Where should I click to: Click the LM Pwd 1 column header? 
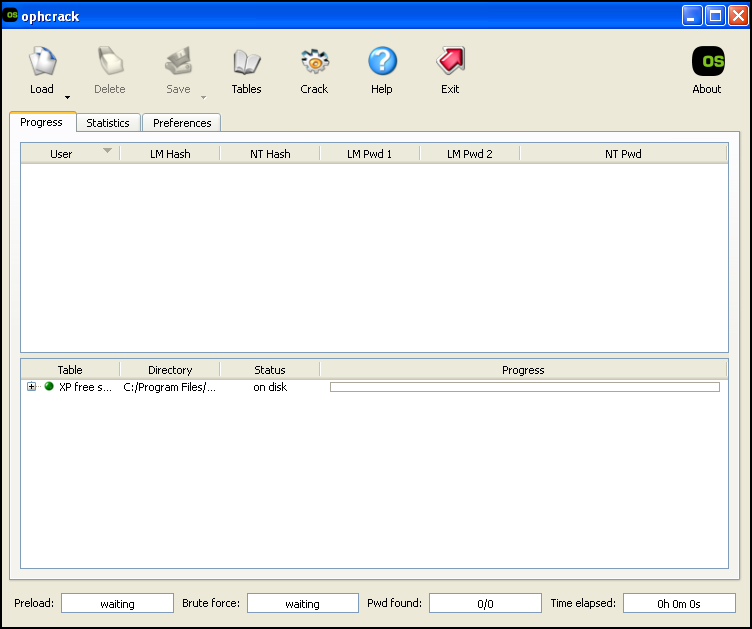pyautogui.click(x=369, y=154)
